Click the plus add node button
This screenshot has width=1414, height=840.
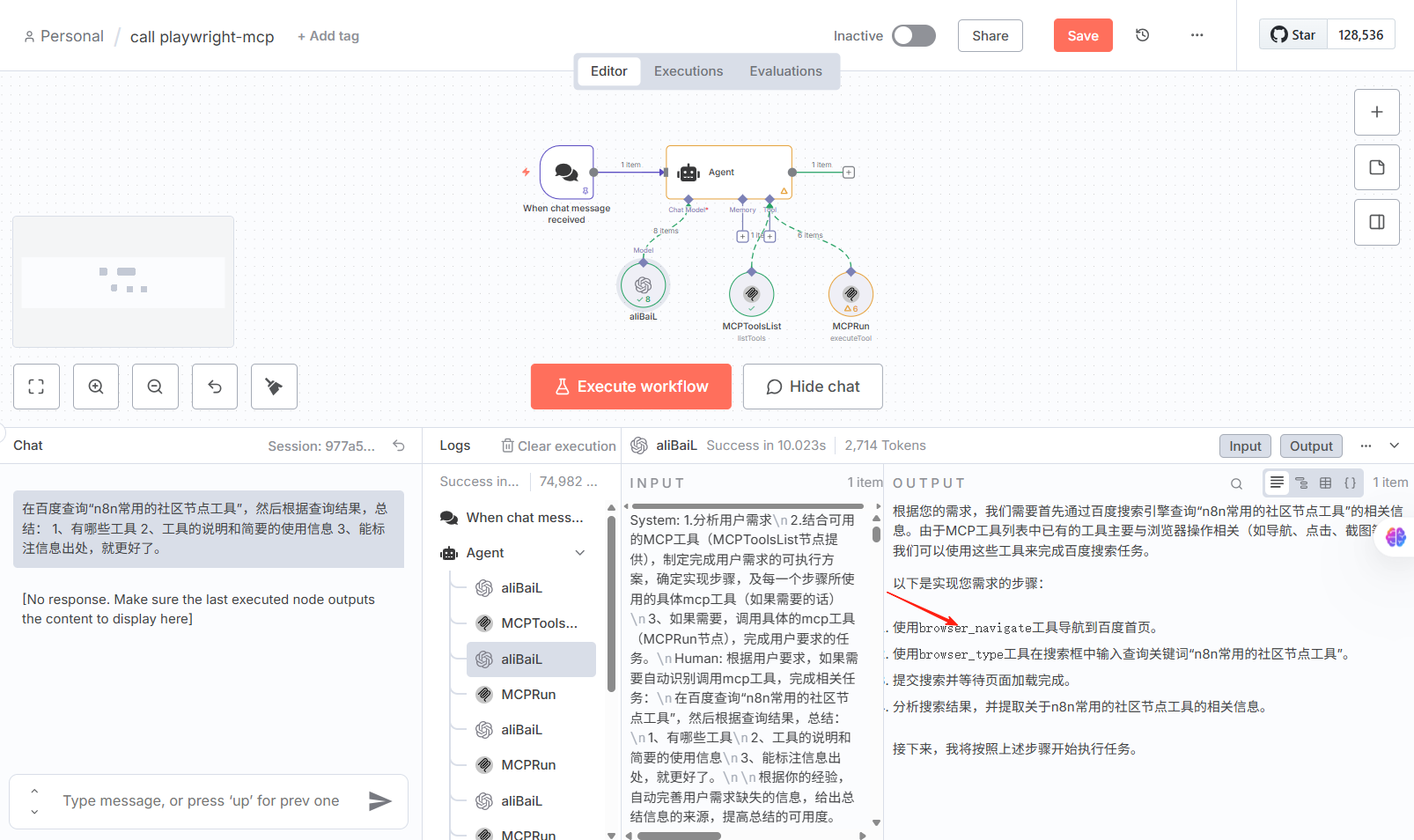[x=1377, y=112]
